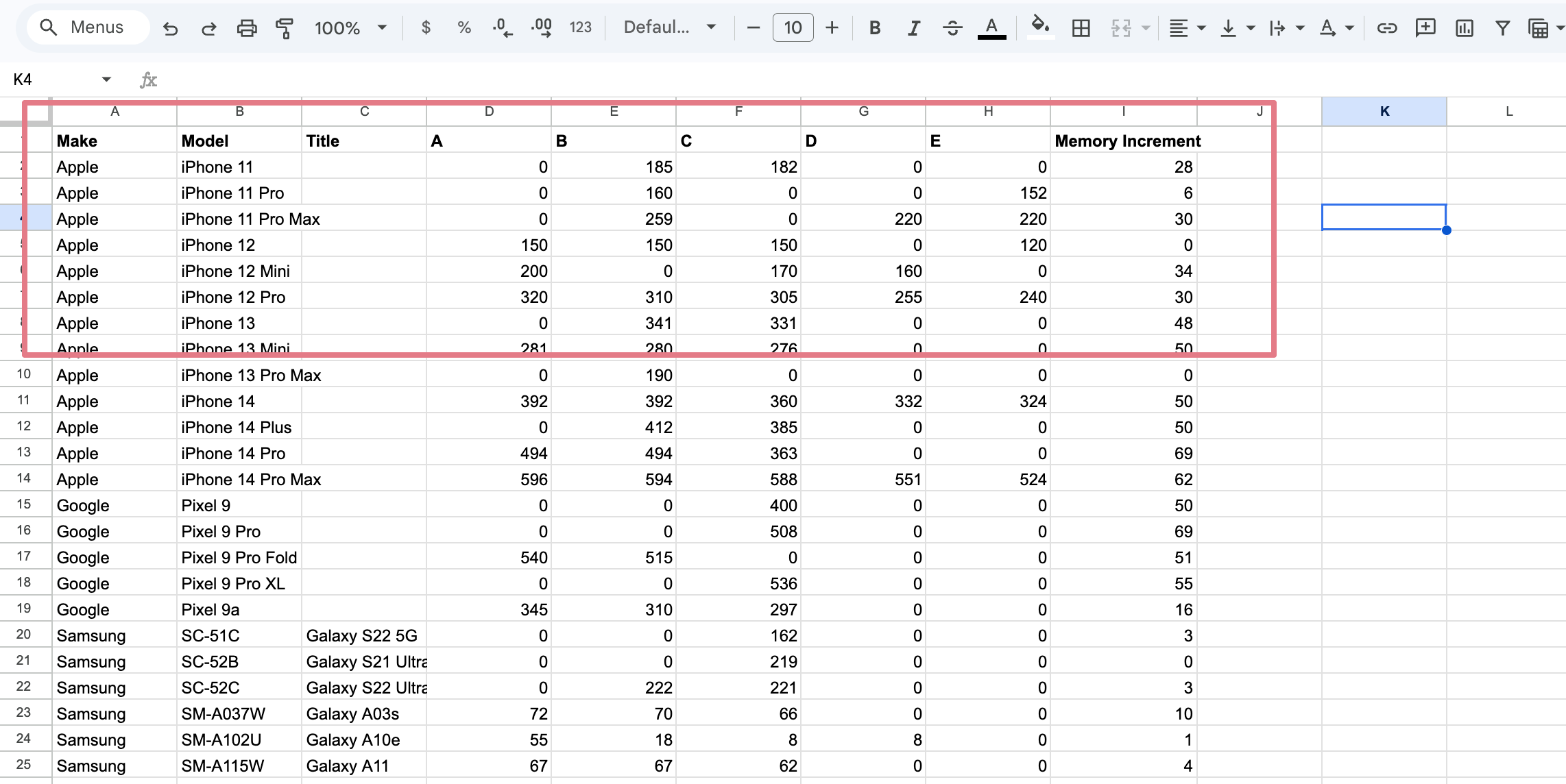Screen dimensions: 1566x784
Task: Open the horizontal align dropdown
Action: [1187, 27]
